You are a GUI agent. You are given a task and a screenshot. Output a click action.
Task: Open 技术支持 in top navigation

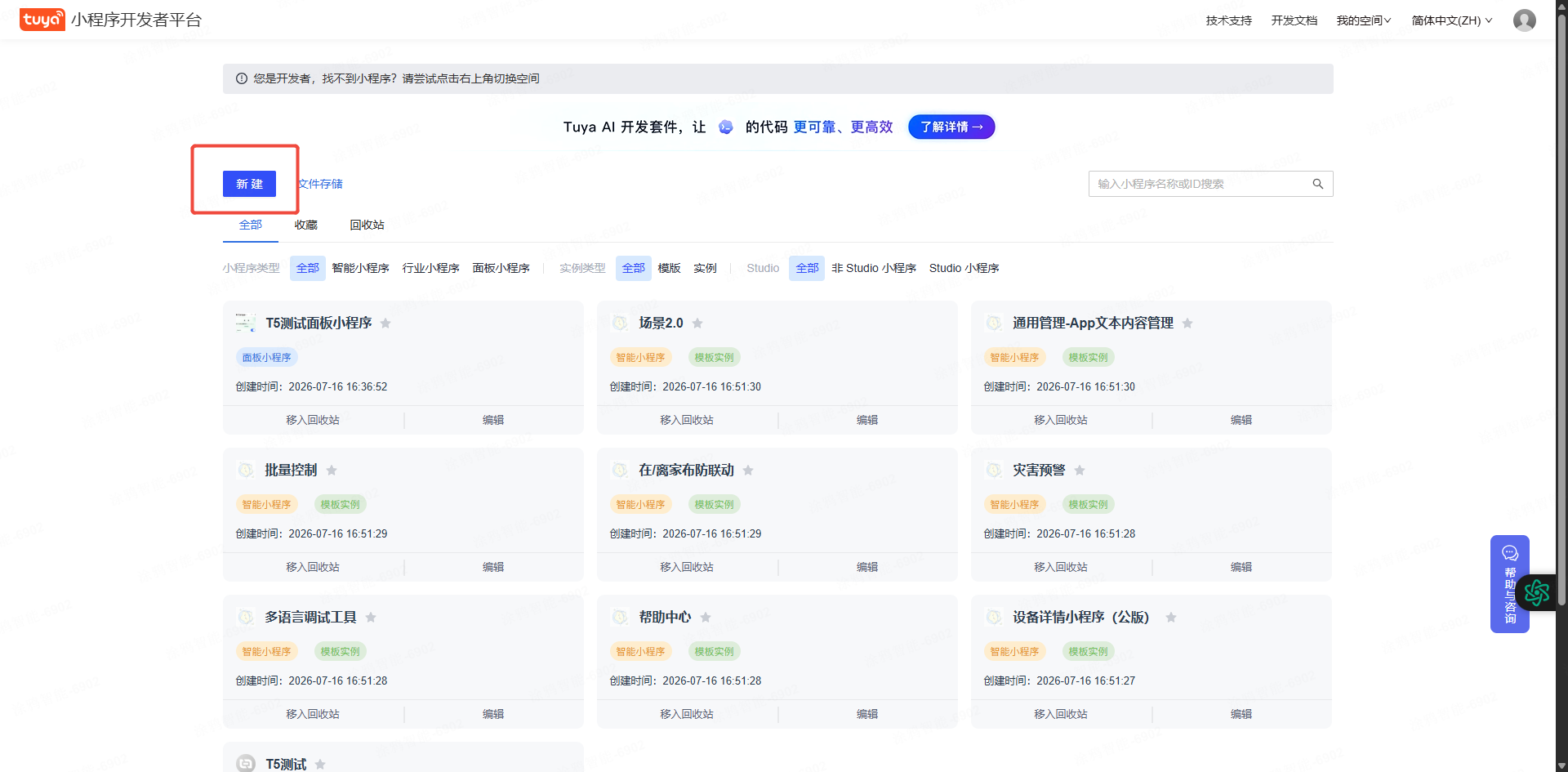click(1228, 20)
